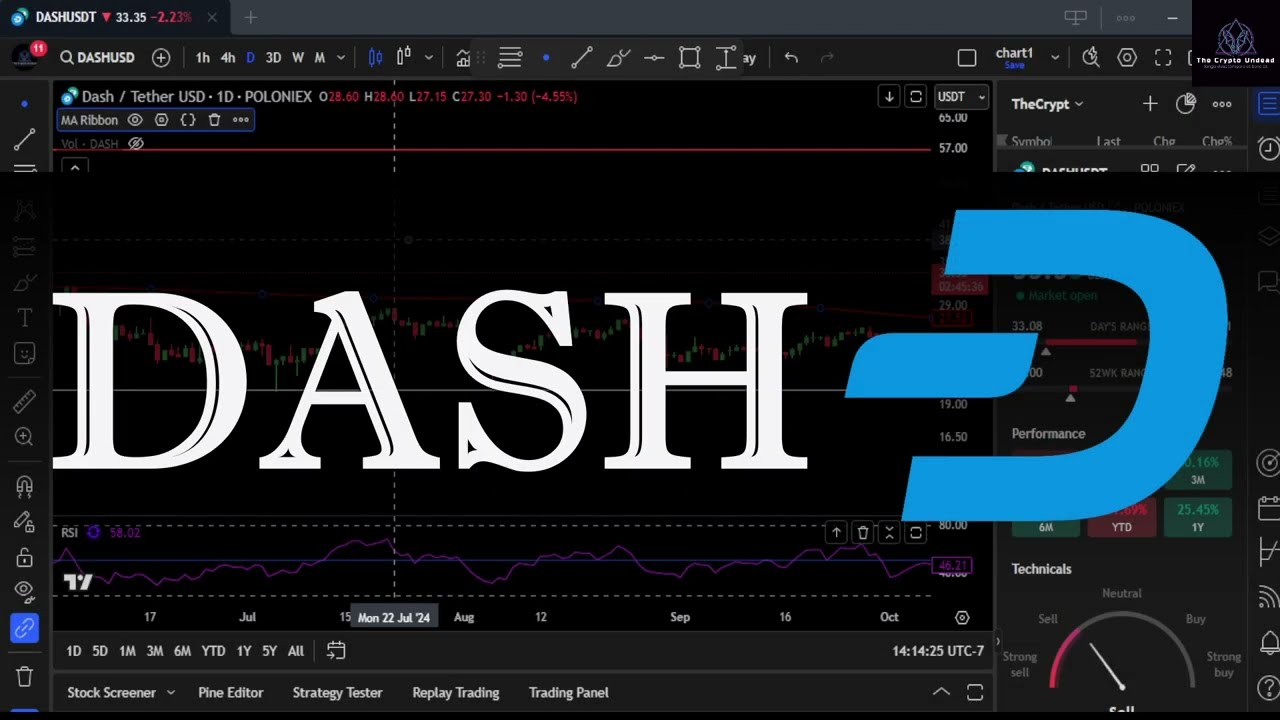Select the 4h timeframe
The height and width of the screenshot is (720, 1280).
228,58
